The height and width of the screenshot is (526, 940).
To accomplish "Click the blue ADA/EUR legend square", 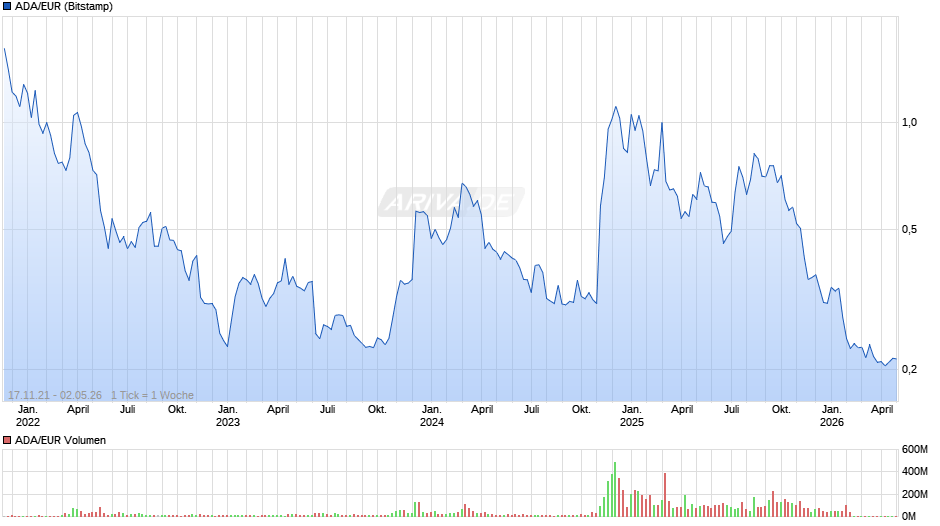I will 7,7.
